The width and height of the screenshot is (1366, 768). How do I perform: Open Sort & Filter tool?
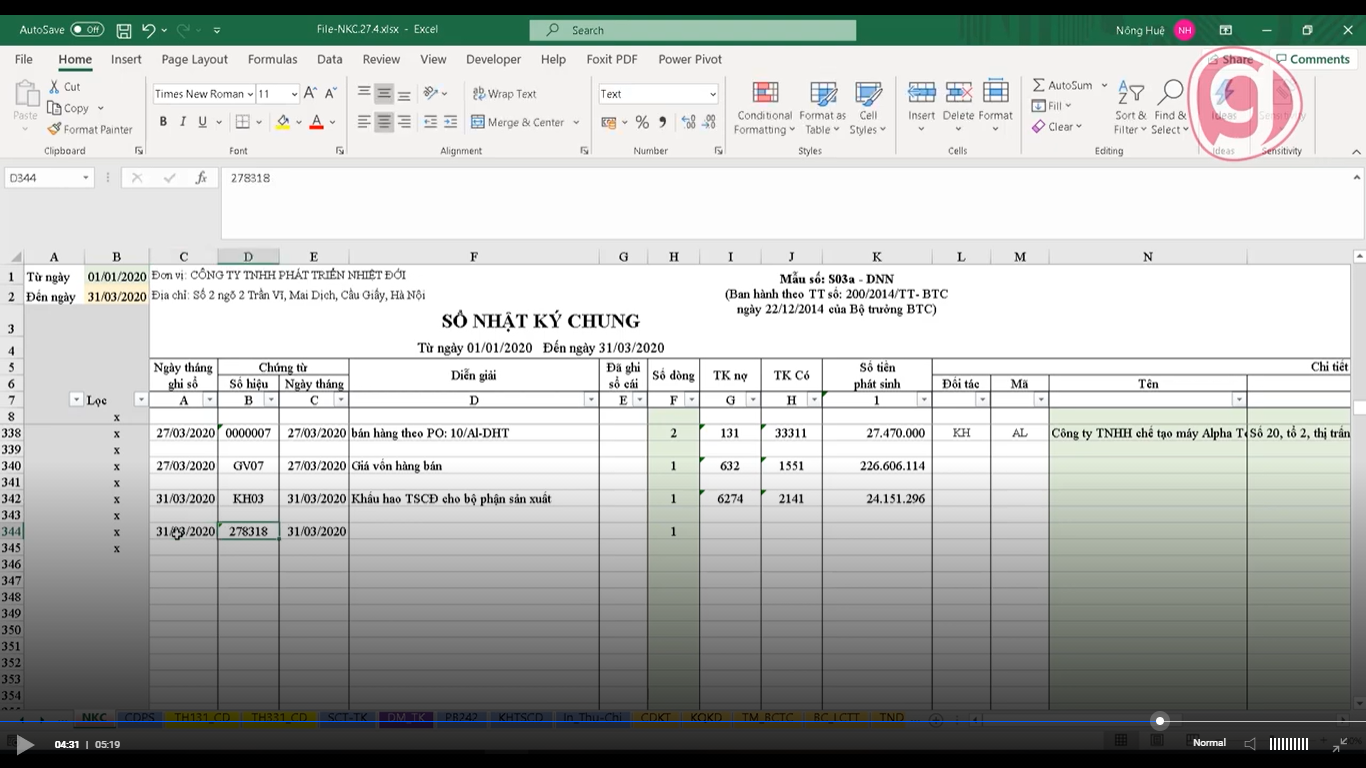pyautogui.click(x=1129, y=108)
